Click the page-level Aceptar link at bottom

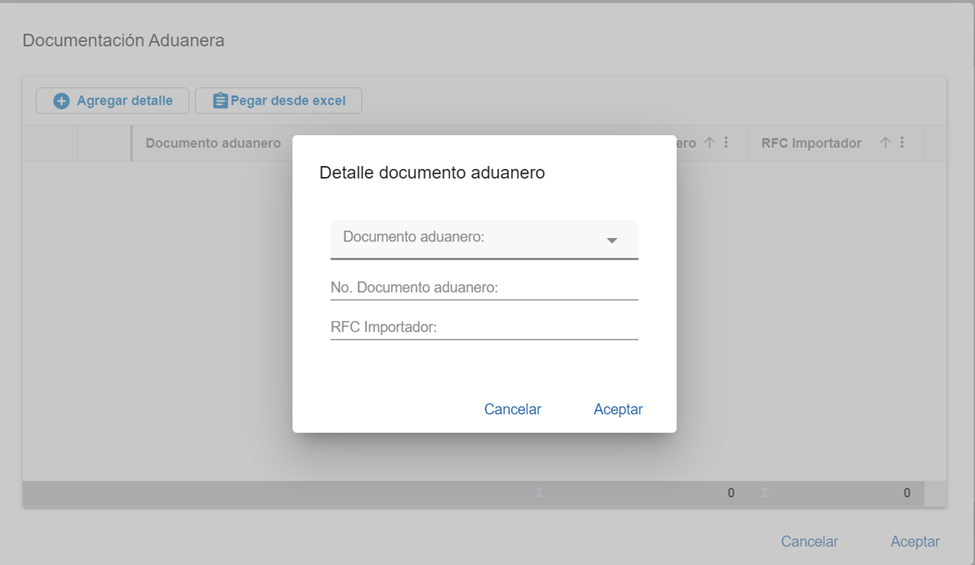[915, 541]
